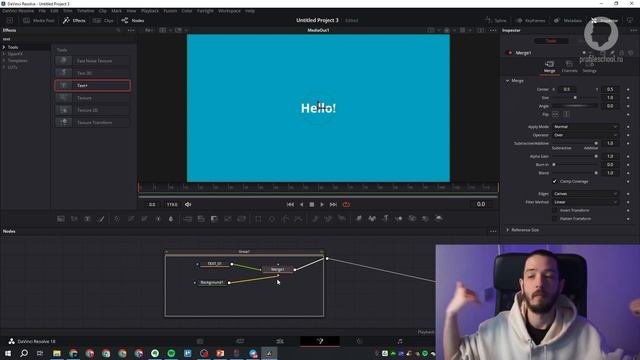
Task: Adjust the Size slider
Action: [x=575, y=98]
